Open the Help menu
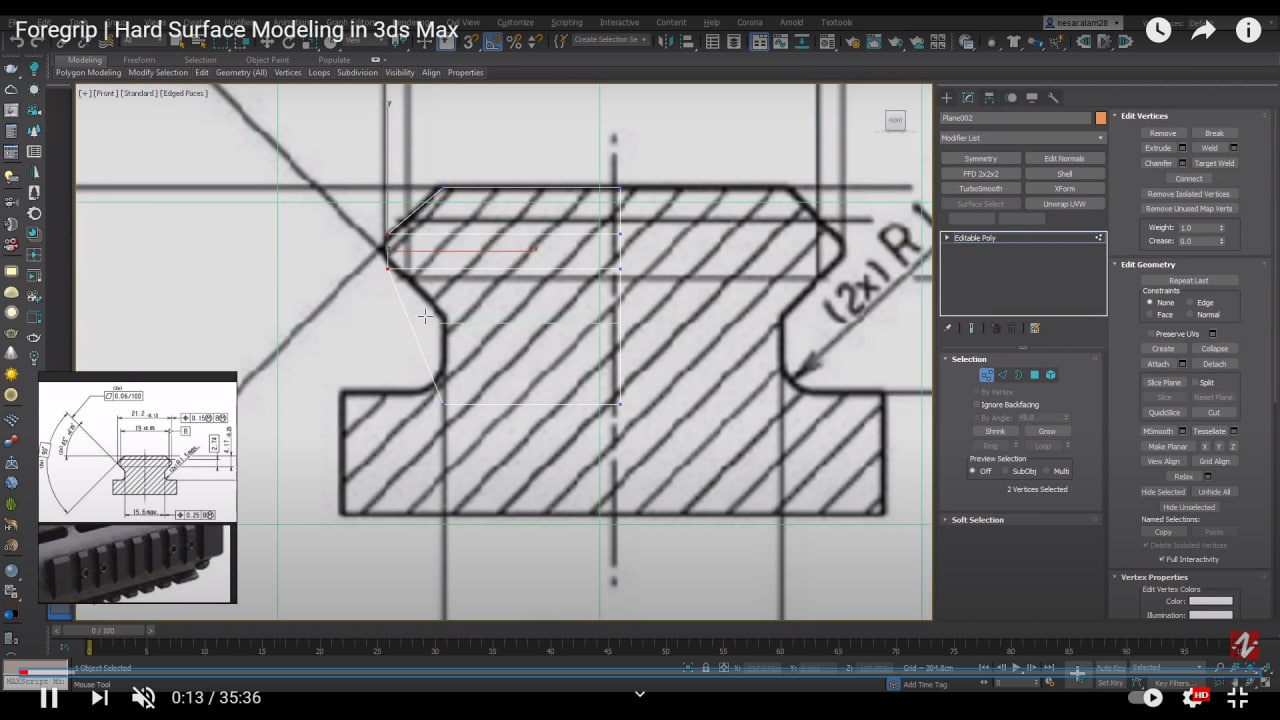Image resolution: width=1280 pixels, height=720 pixels. click(x=711, y=22)
